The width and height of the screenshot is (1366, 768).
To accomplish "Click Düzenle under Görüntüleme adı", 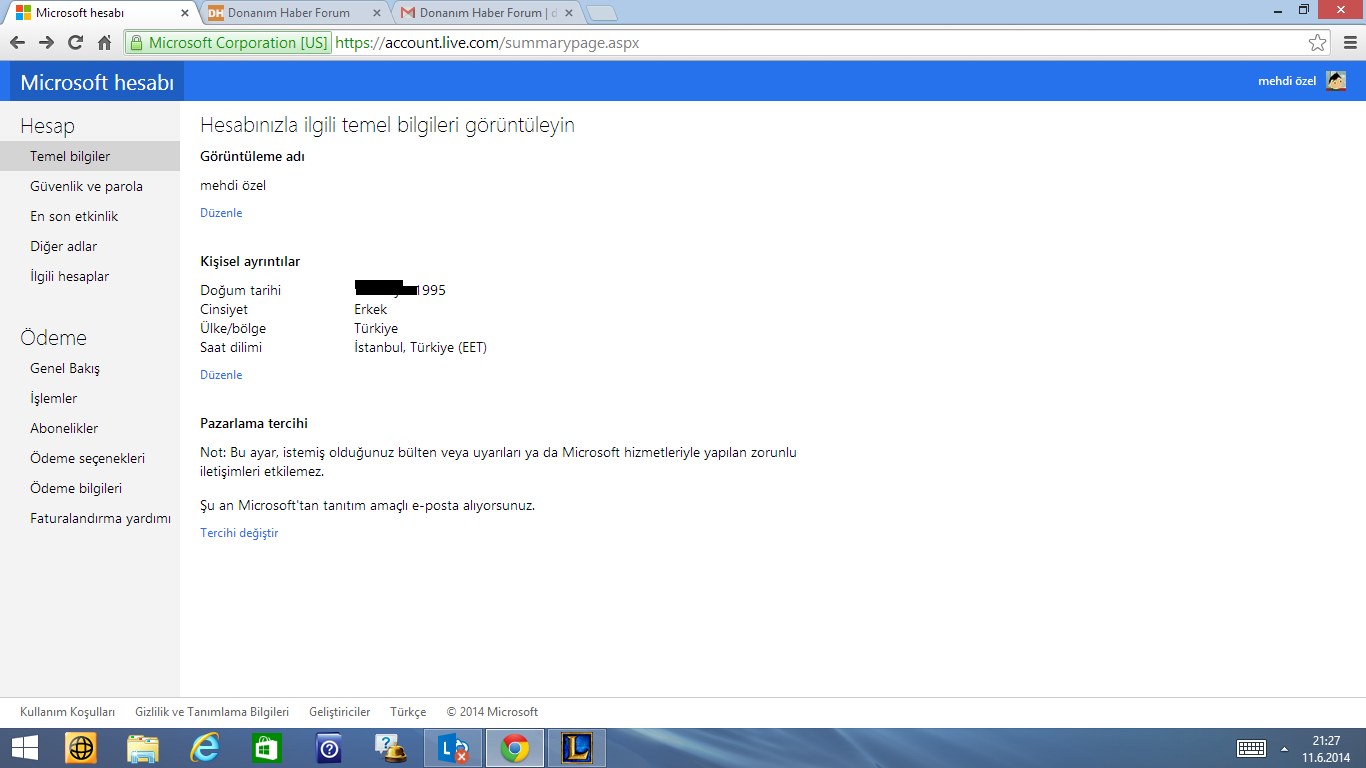I will pyautogui.click(x=221, y=213).
